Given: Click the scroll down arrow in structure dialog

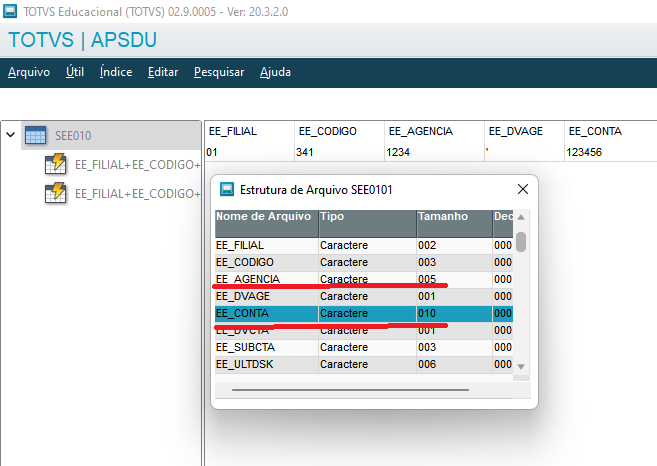Looking at the screenshot, I should (x=521, y=367).
